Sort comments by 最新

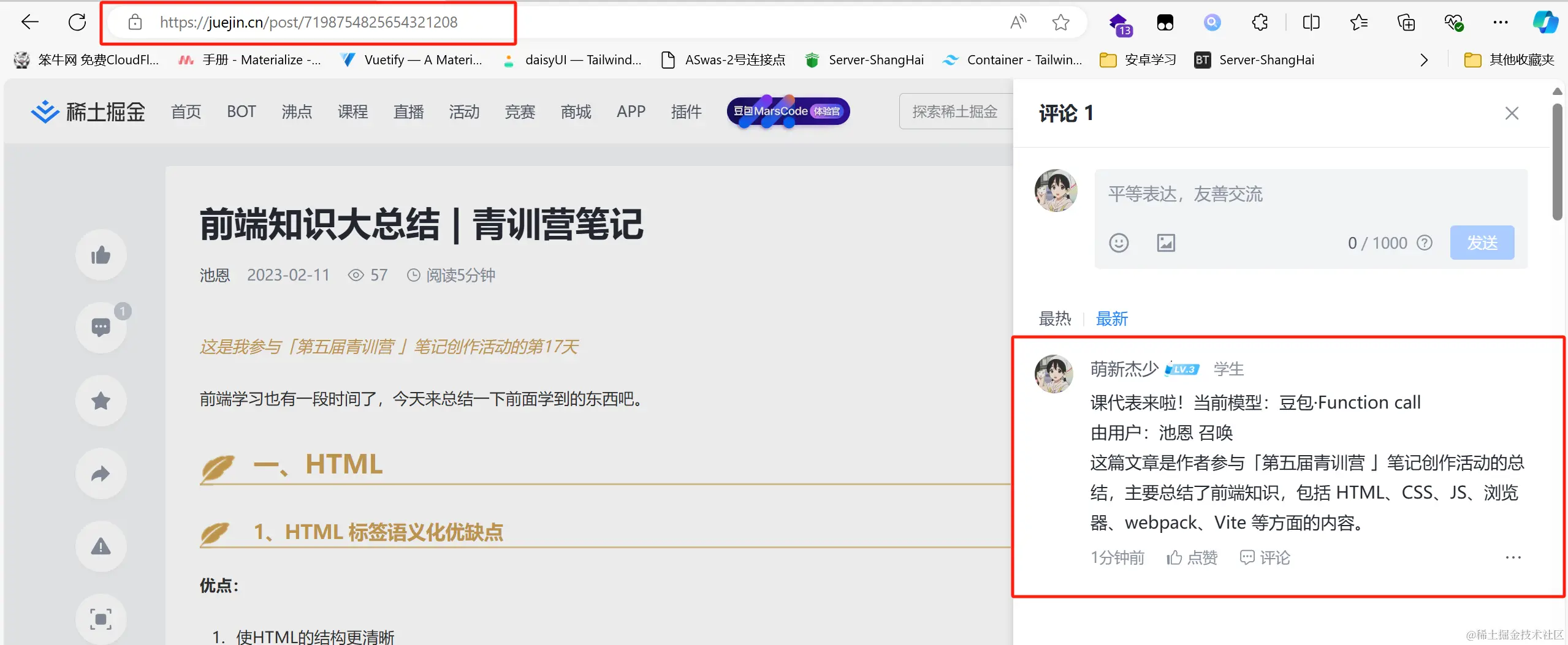pos(1111,319)
